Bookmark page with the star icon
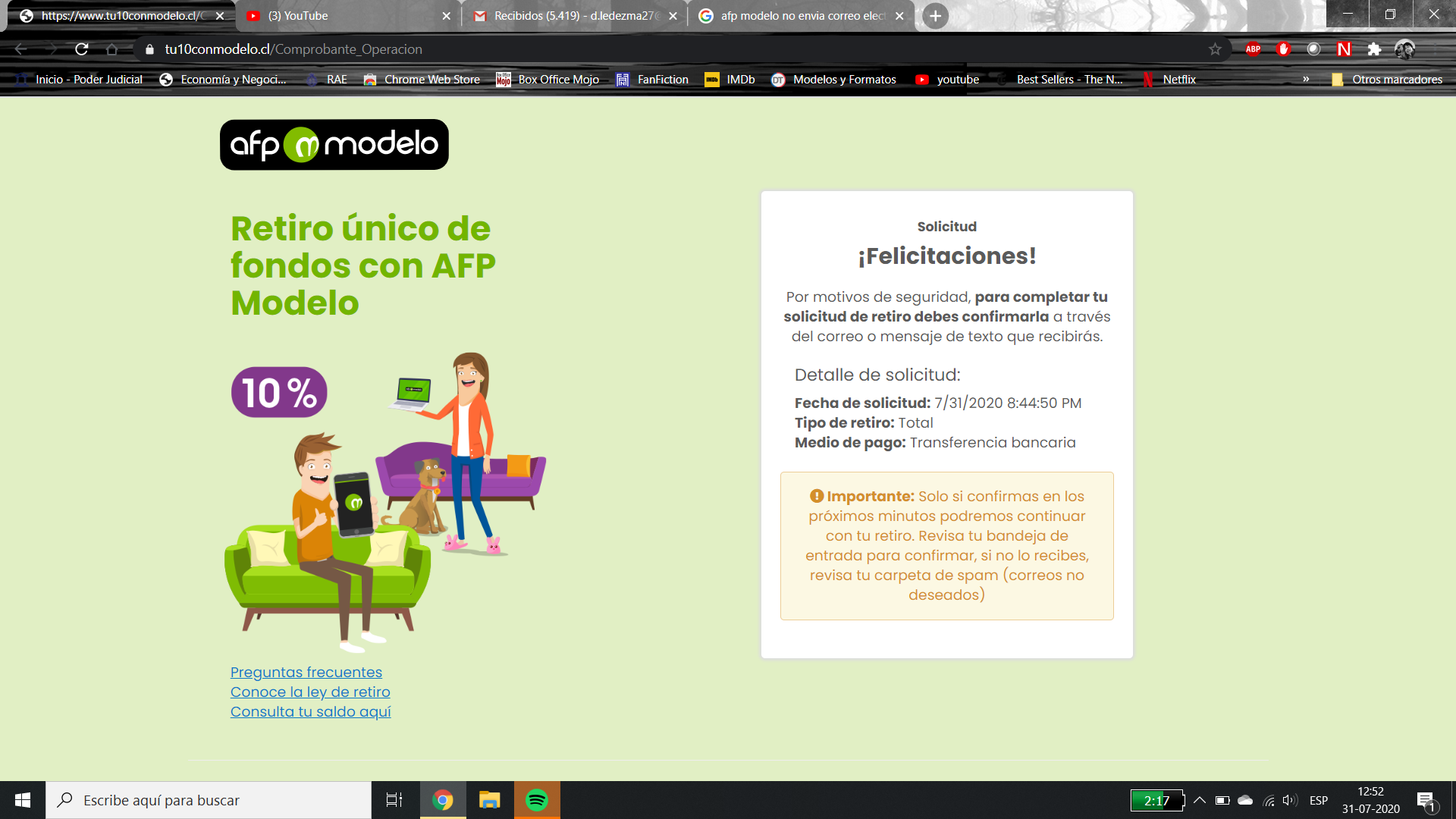Image resolution: width=1456 pixels, height=819 pixels. click(x=1215, y=49)
